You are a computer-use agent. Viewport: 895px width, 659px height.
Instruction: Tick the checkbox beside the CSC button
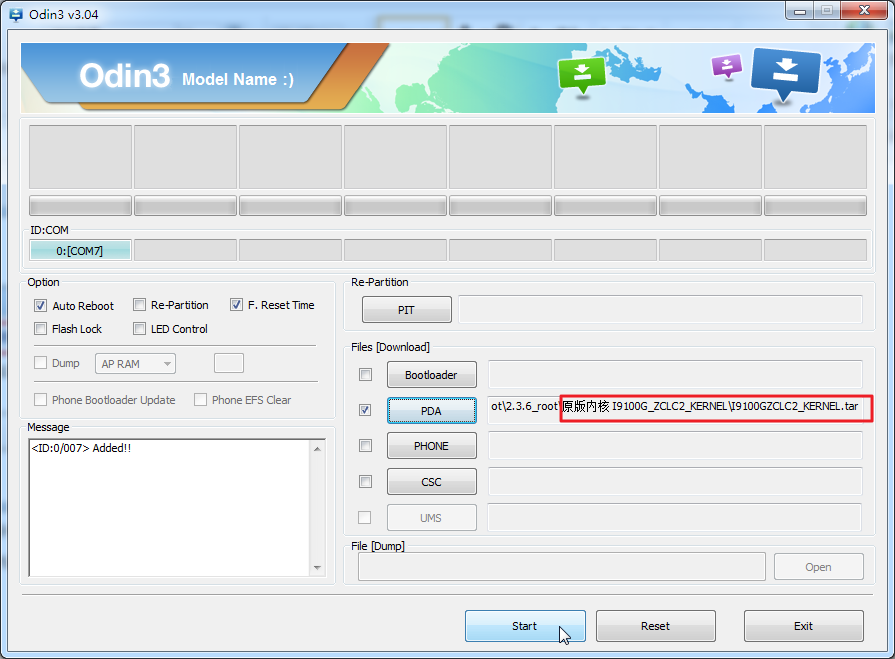tap(365, 482)
